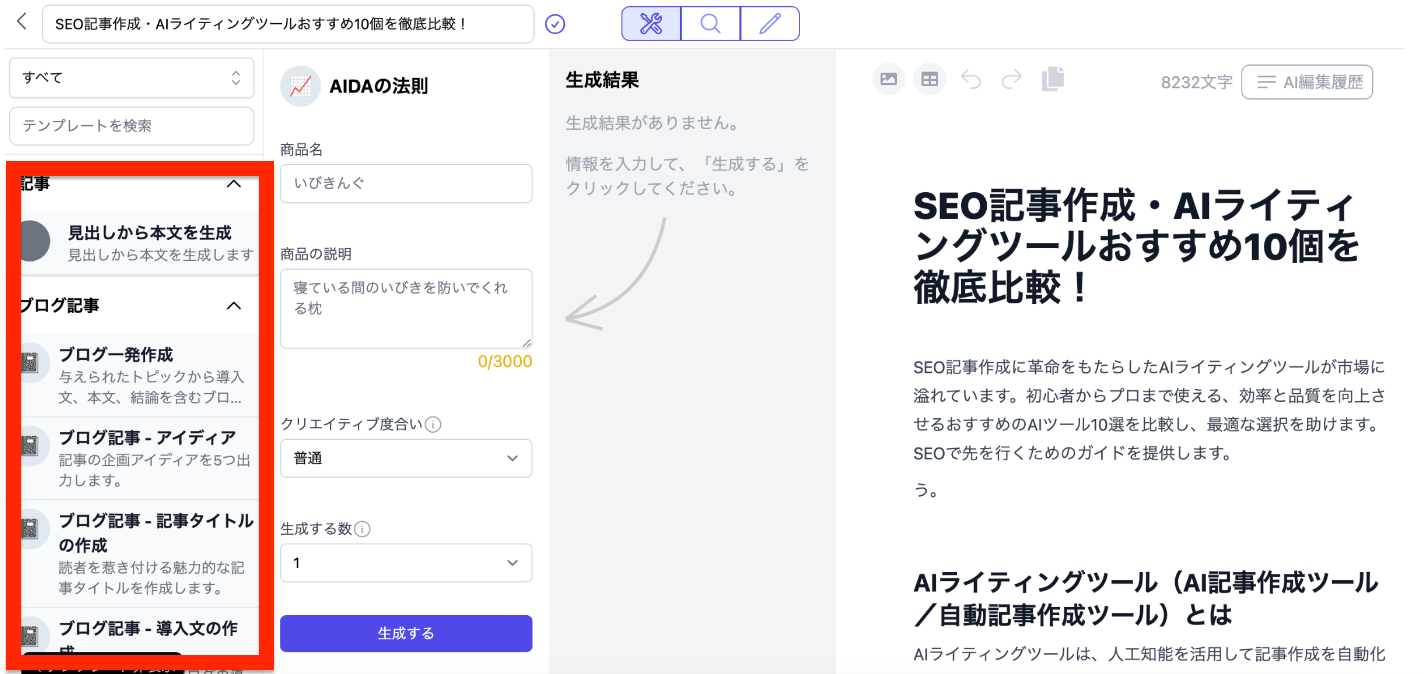The width and height of the screenshot is (1424, 674).
Task: Open the 生成する数 dropdown
Action: point(406,563)
